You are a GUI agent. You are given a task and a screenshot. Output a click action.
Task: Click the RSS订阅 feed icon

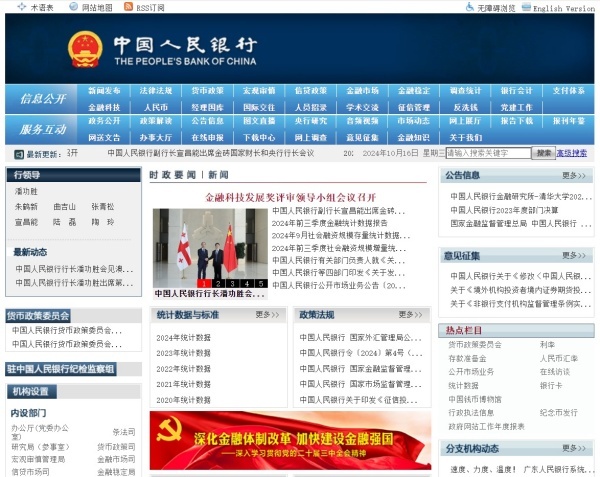click(x=129, y=7)
